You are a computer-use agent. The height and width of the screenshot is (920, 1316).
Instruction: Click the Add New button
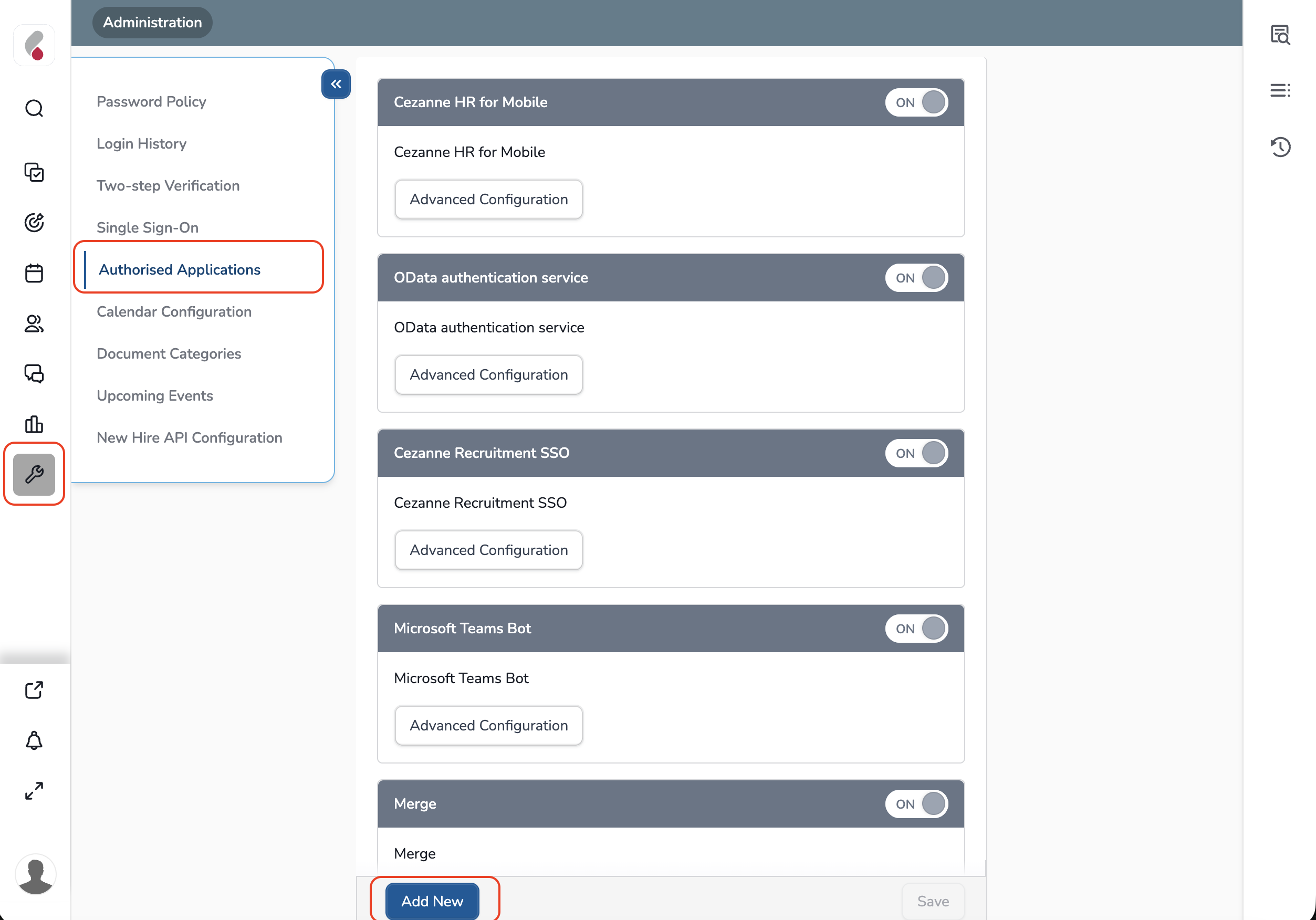432,901
